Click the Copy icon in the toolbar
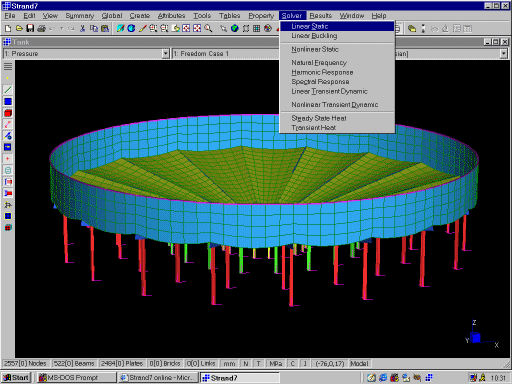The image size is (512, 384). click(94, 29)
